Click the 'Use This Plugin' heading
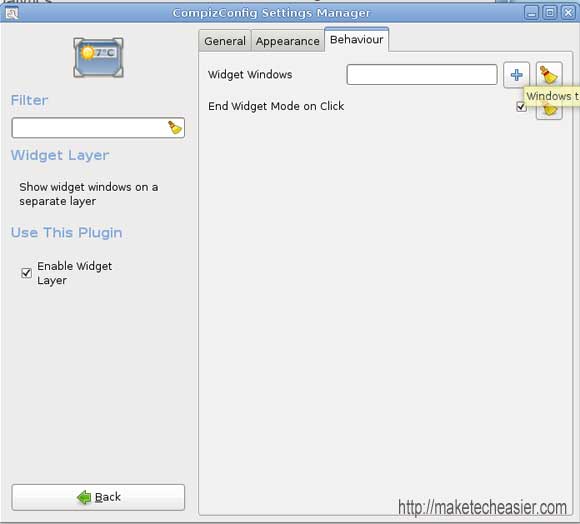The width and height of the screenshot is (580, 524). click(67, 233)
